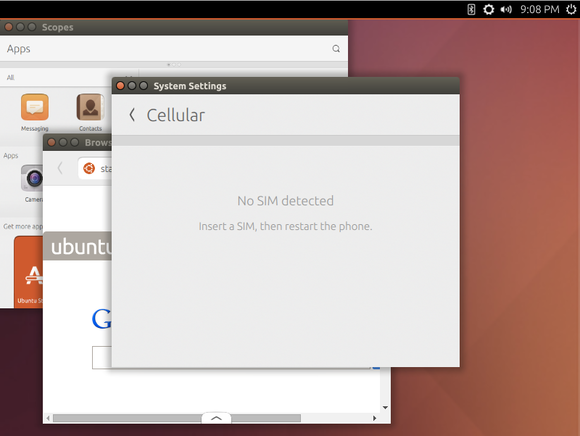Open the power session indicator
Image resolution: width=580 pixels, height=436 pixels.
click(x=571, y=9)
